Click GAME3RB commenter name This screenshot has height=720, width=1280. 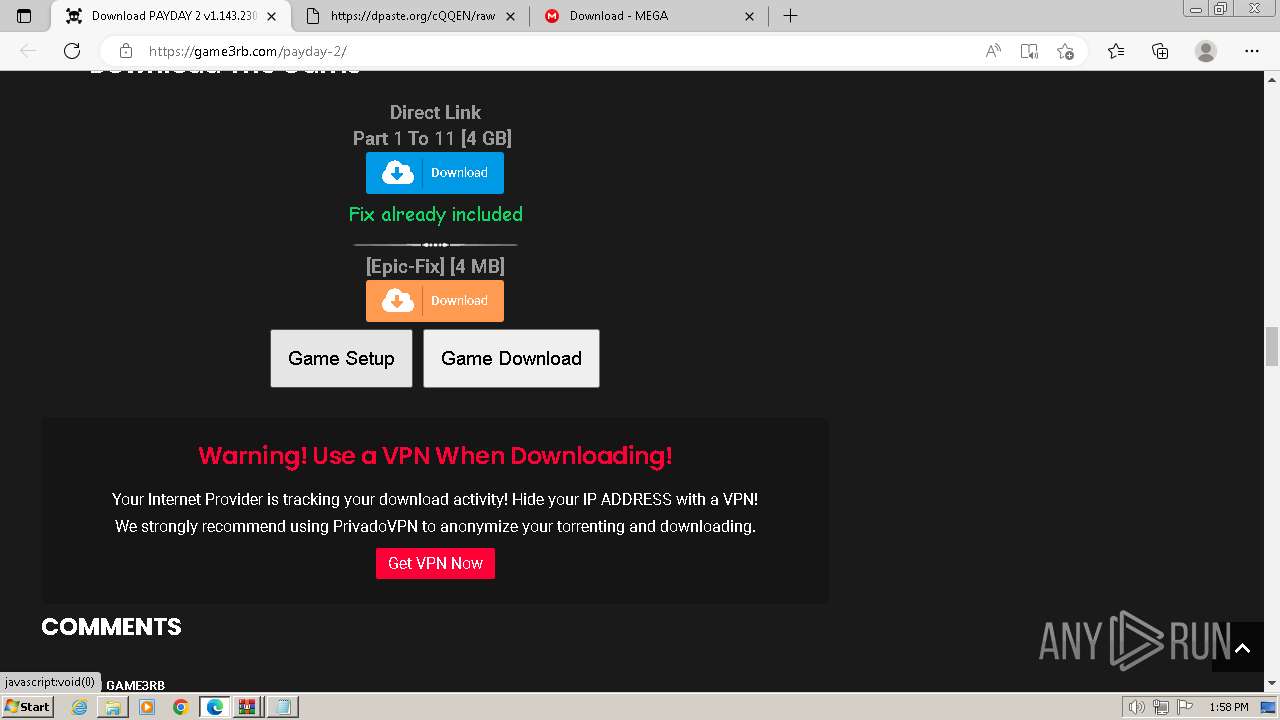(135, 685)
